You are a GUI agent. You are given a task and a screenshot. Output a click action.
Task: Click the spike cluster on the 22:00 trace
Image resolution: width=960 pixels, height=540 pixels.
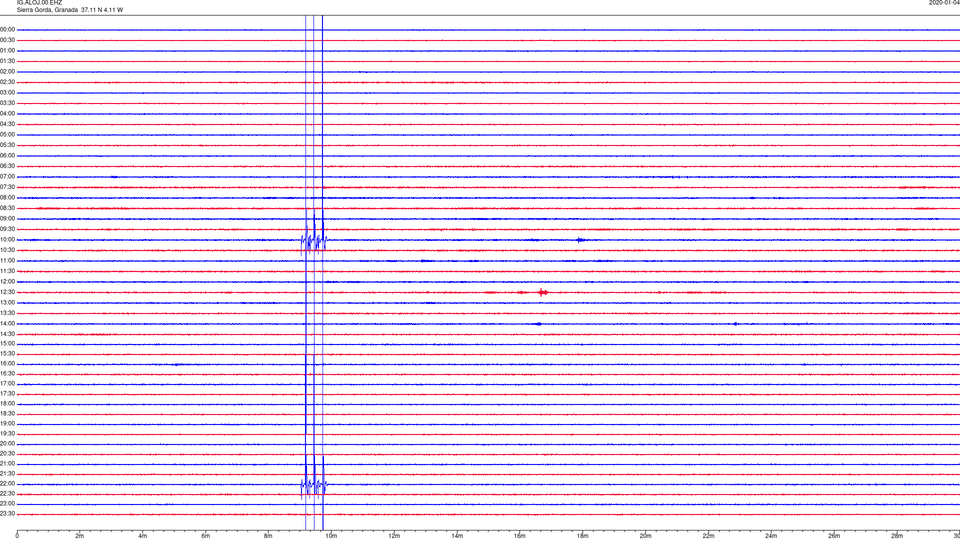coord(313,485)
